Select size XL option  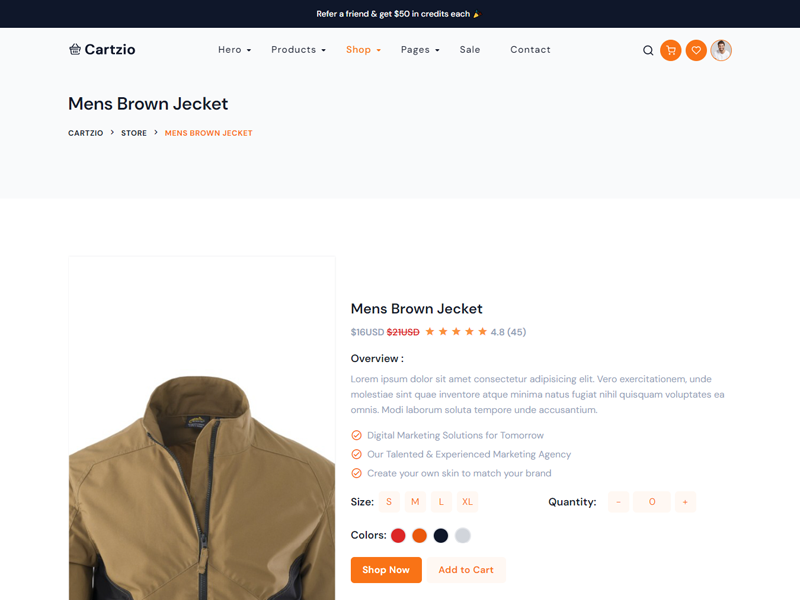tap(467, 502)
